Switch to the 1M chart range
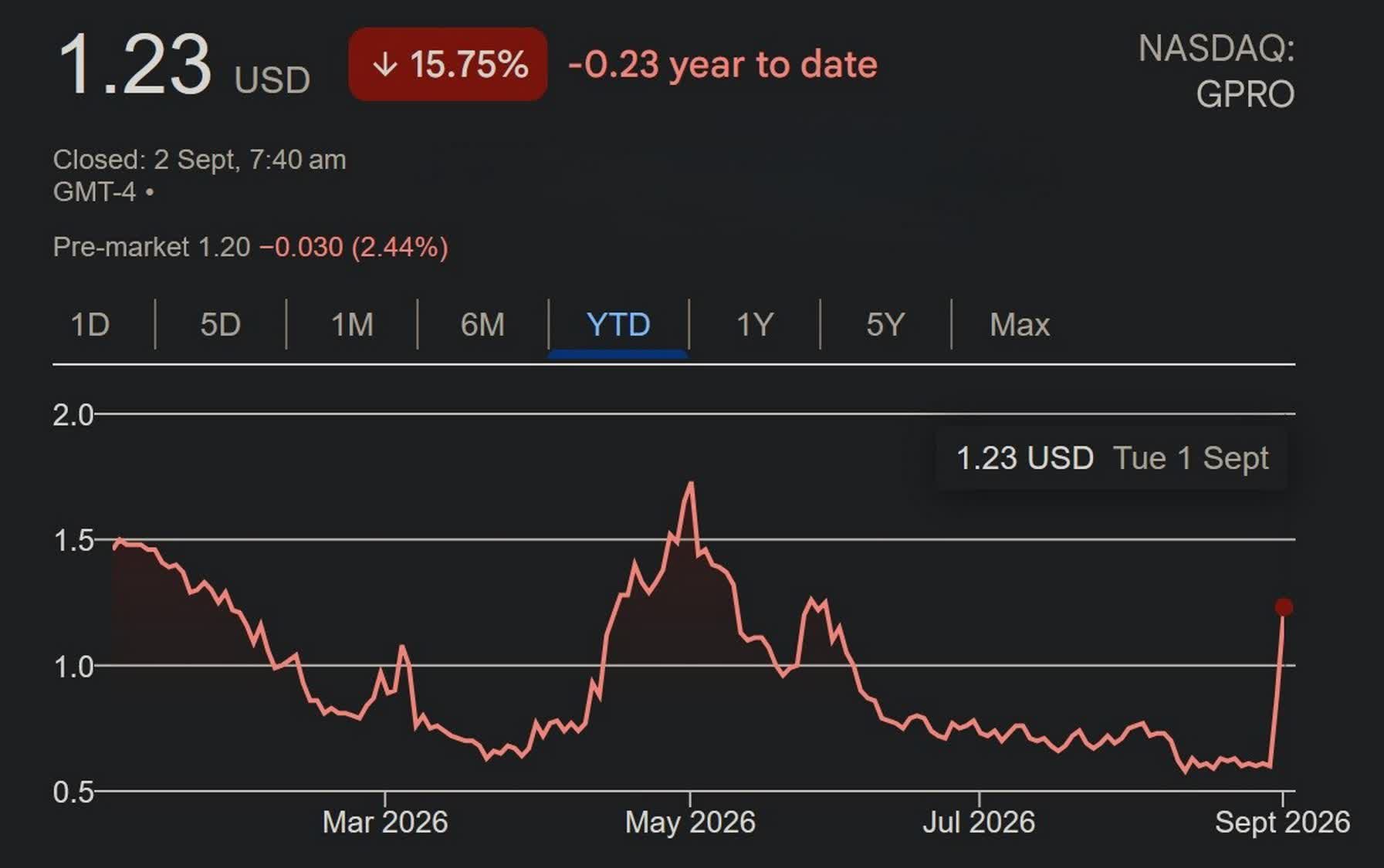 [352, 325]
